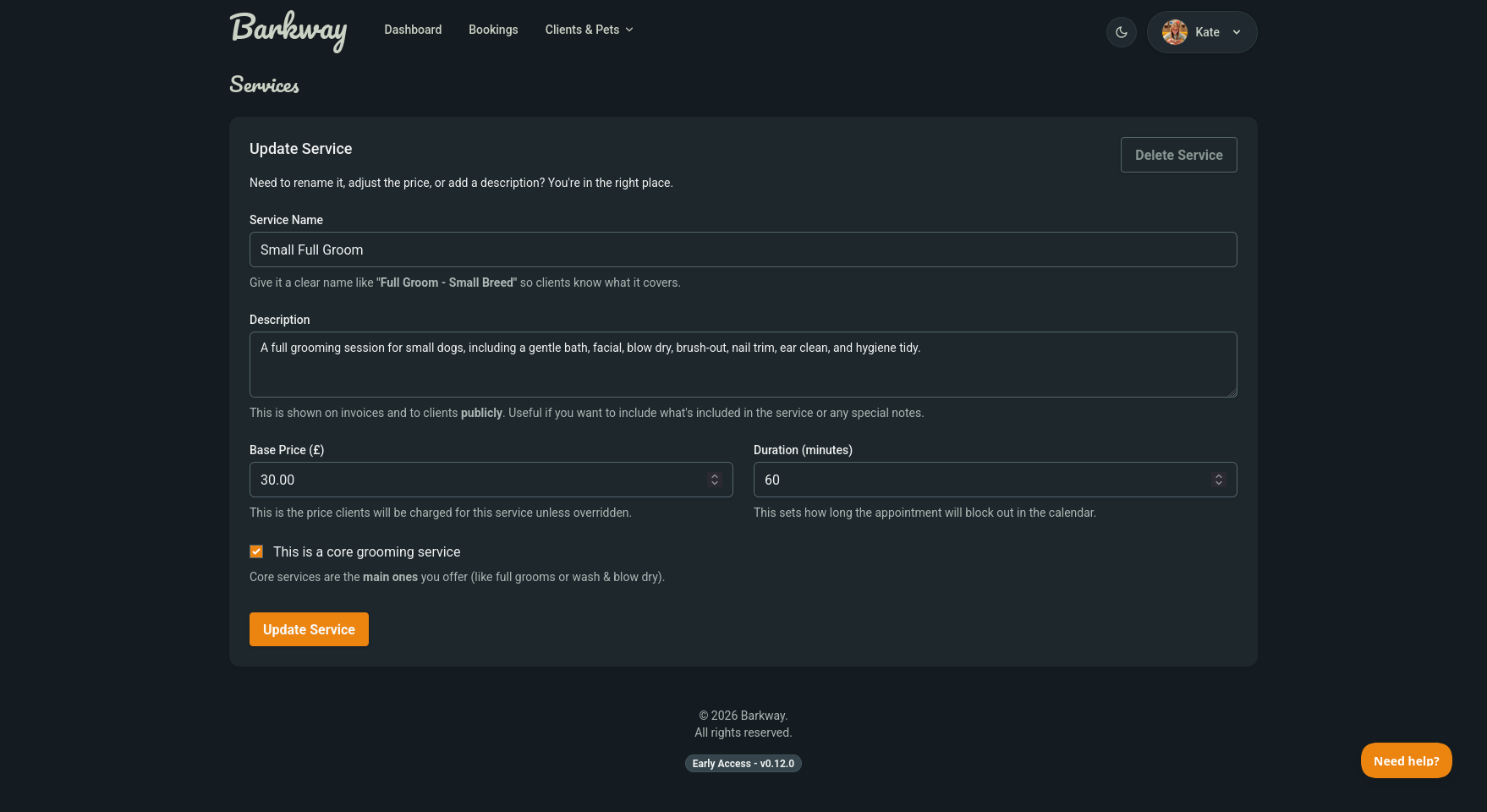Click the 'This is a core grooming service' label
The height and width of the screenshot is (812, 1487).
point(366,551)
